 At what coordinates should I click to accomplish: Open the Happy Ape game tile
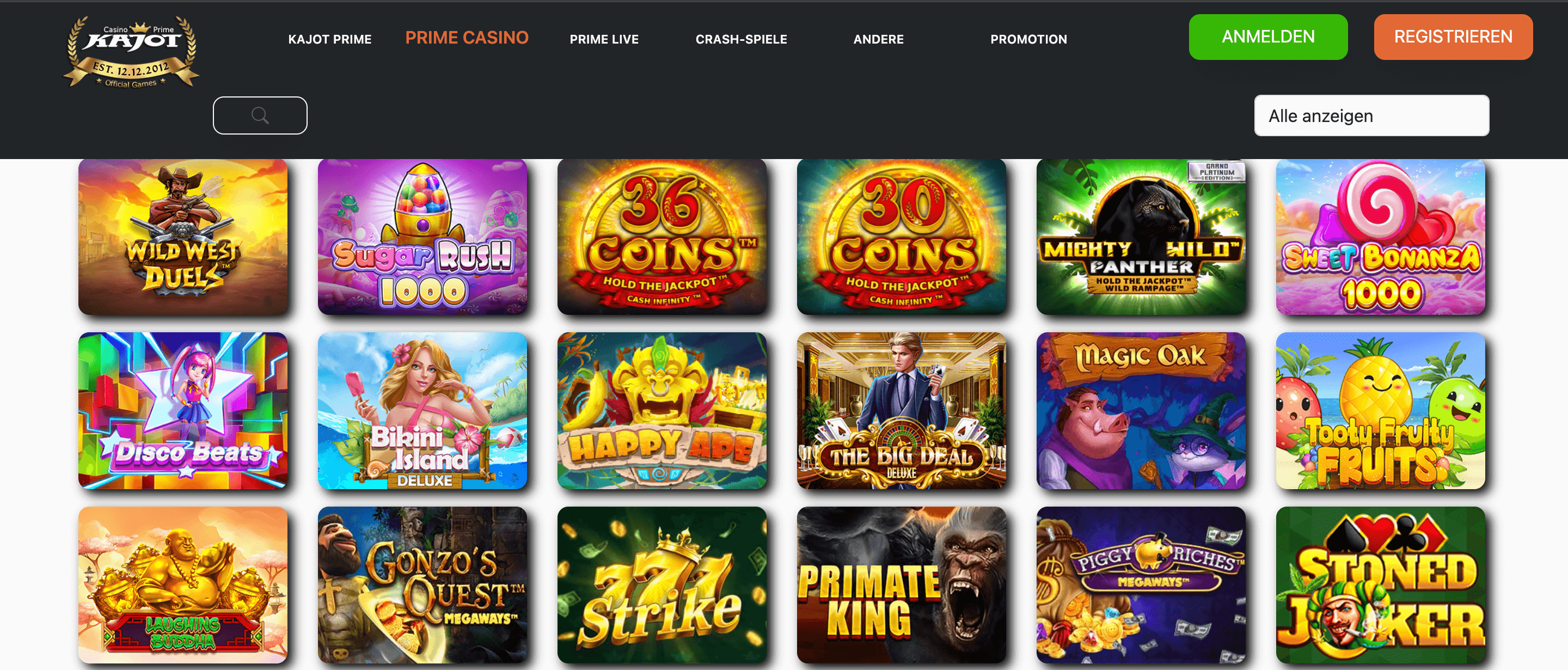point(662,411)
